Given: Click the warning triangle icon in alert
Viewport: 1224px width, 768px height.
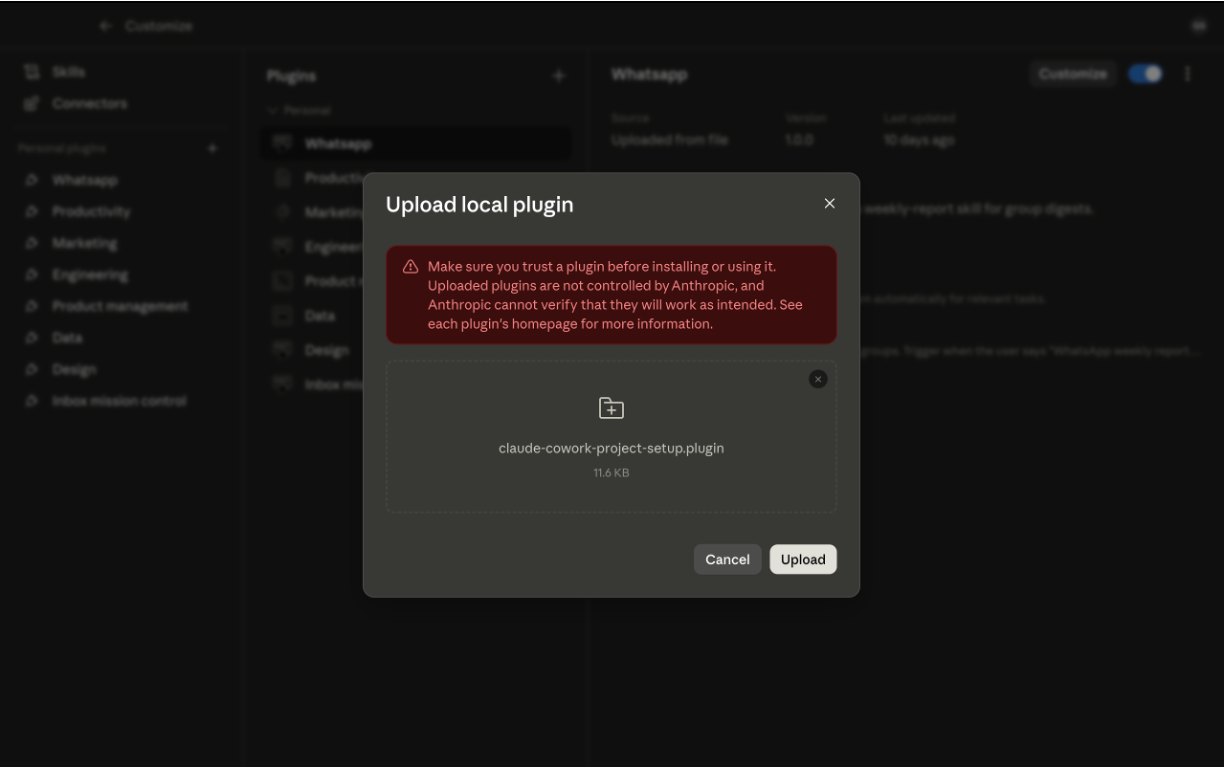Looking at the screenshot, I should [410, 267].
